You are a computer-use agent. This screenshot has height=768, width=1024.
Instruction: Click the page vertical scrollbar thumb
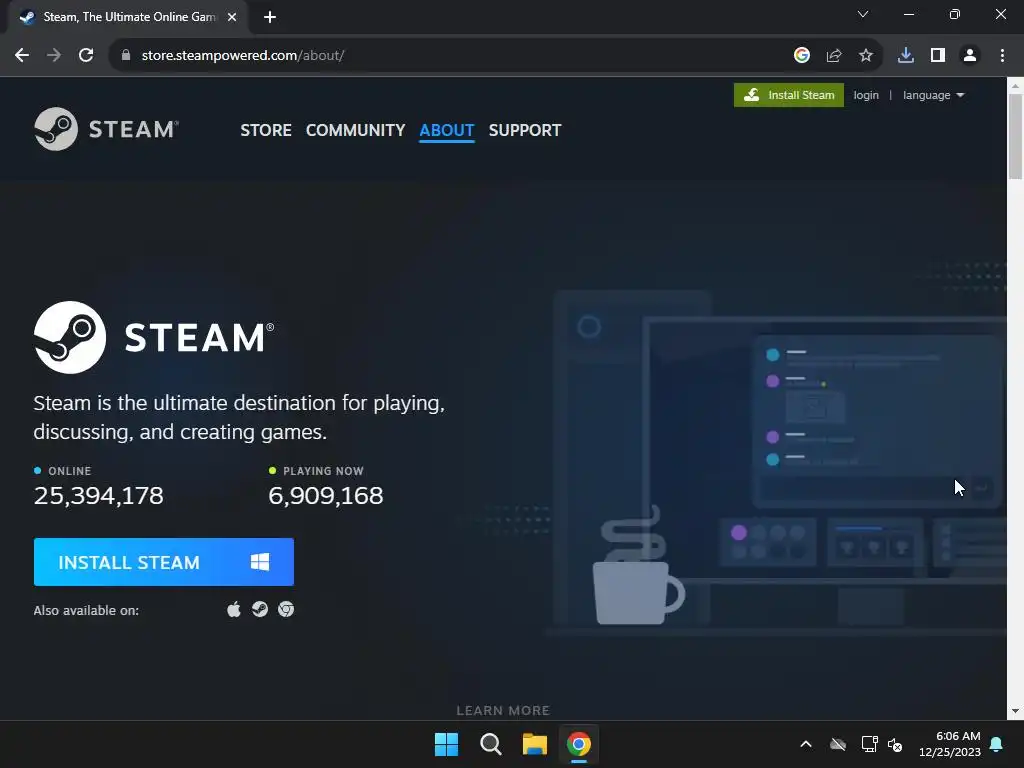tap(1015, 136)
